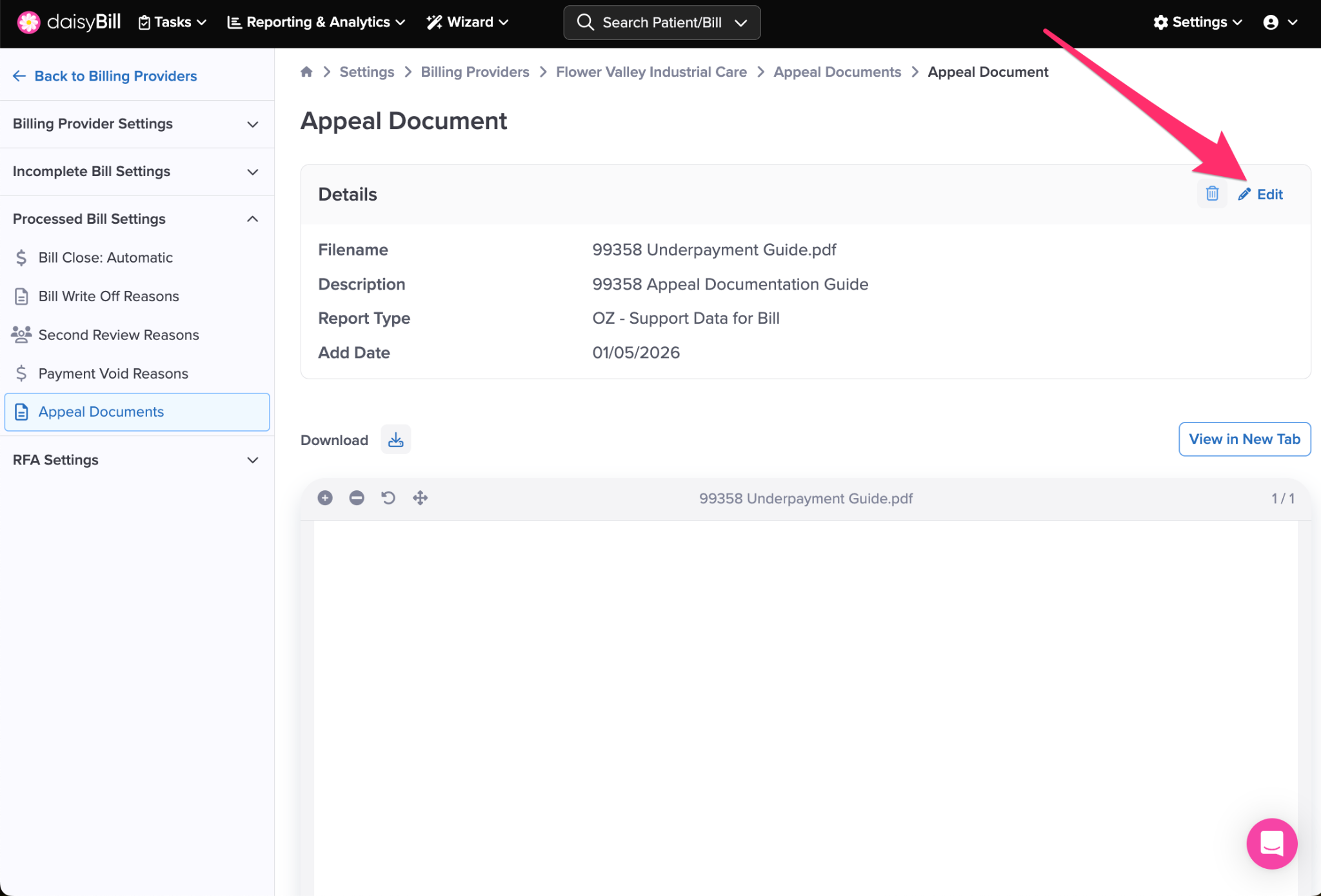1321x896 pixels.
Task: Click the download icon next to Download
Action: (395, 440)
